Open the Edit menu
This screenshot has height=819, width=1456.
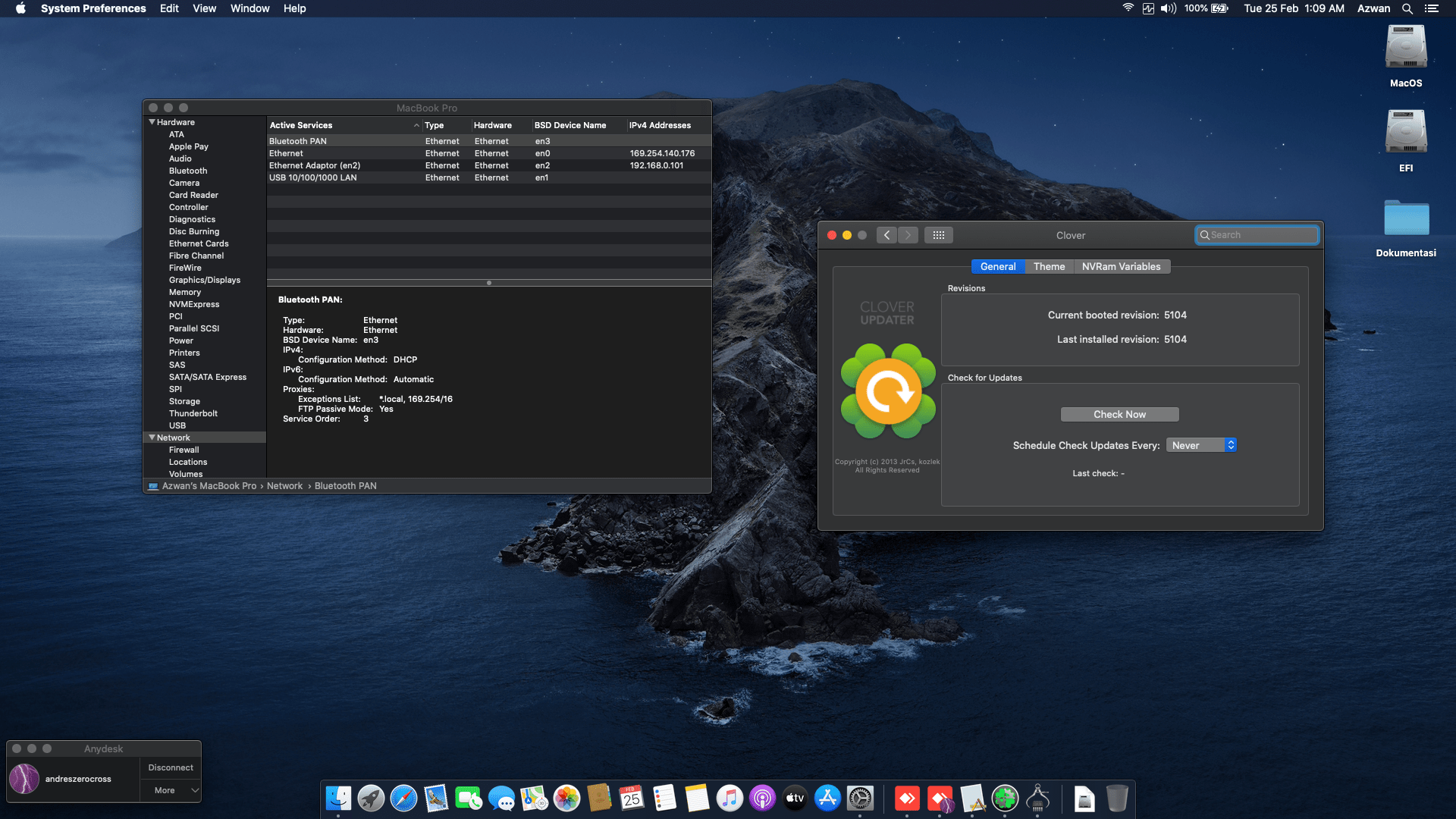pyautogui.click(x=169, y=8)
